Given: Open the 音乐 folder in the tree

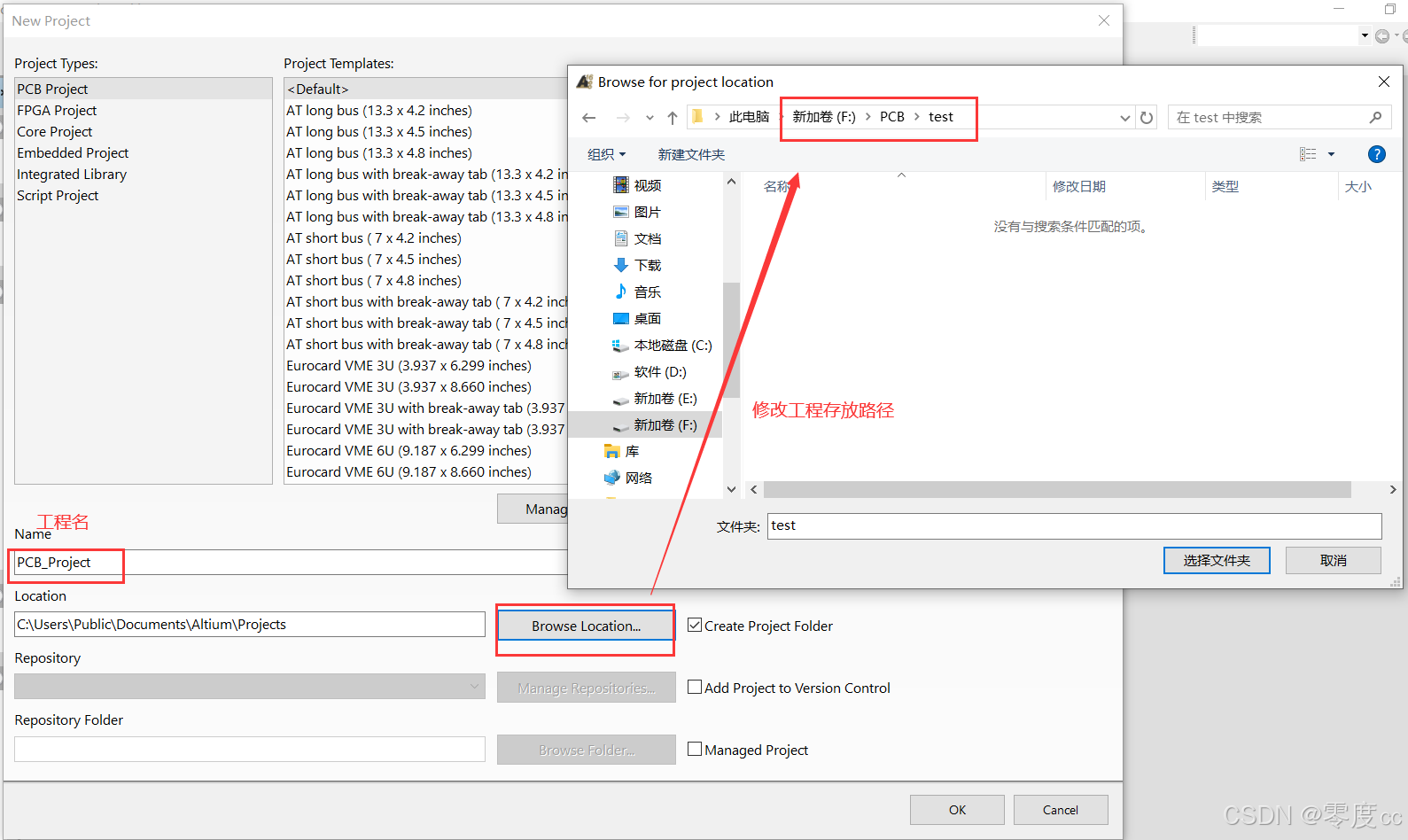Looking at the screenshot, I should (648, 292).
